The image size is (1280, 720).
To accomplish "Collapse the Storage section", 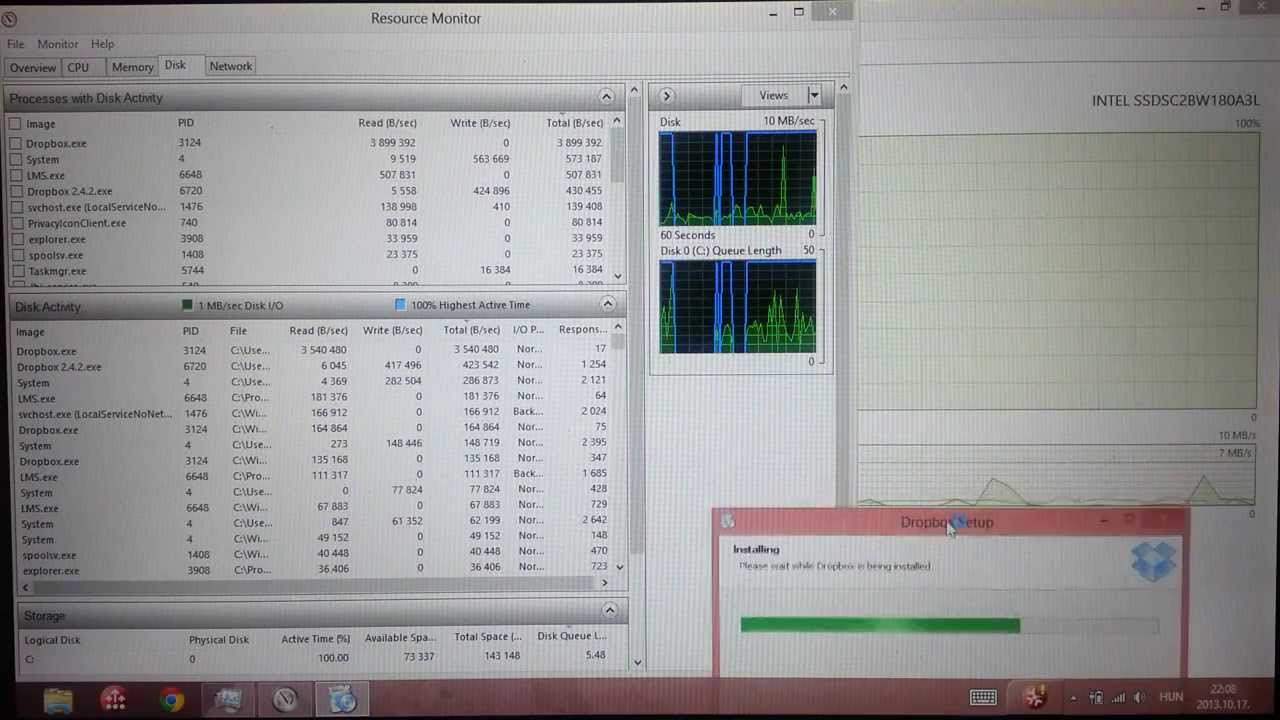I will (609, 610).
